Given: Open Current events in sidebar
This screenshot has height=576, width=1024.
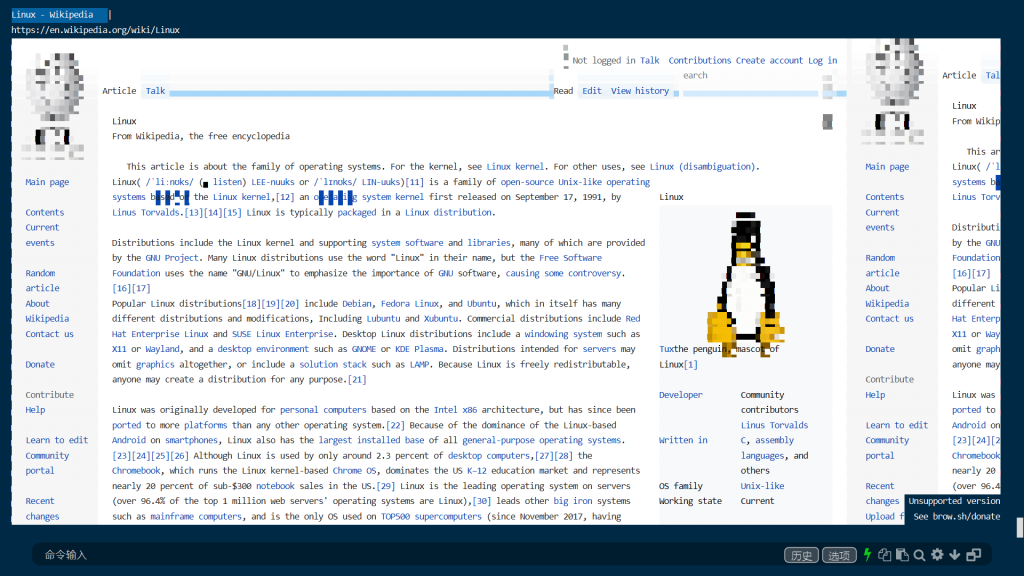Looking at the screenshot, I should pyautogui.click(x=42, y=235).
